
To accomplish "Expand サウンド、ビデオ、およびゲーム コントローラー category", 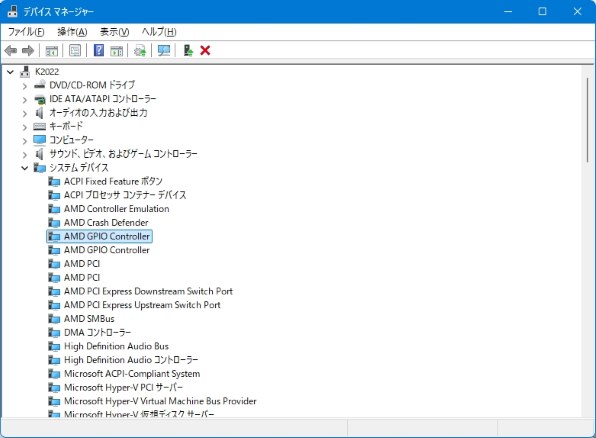I will point(25,154).
